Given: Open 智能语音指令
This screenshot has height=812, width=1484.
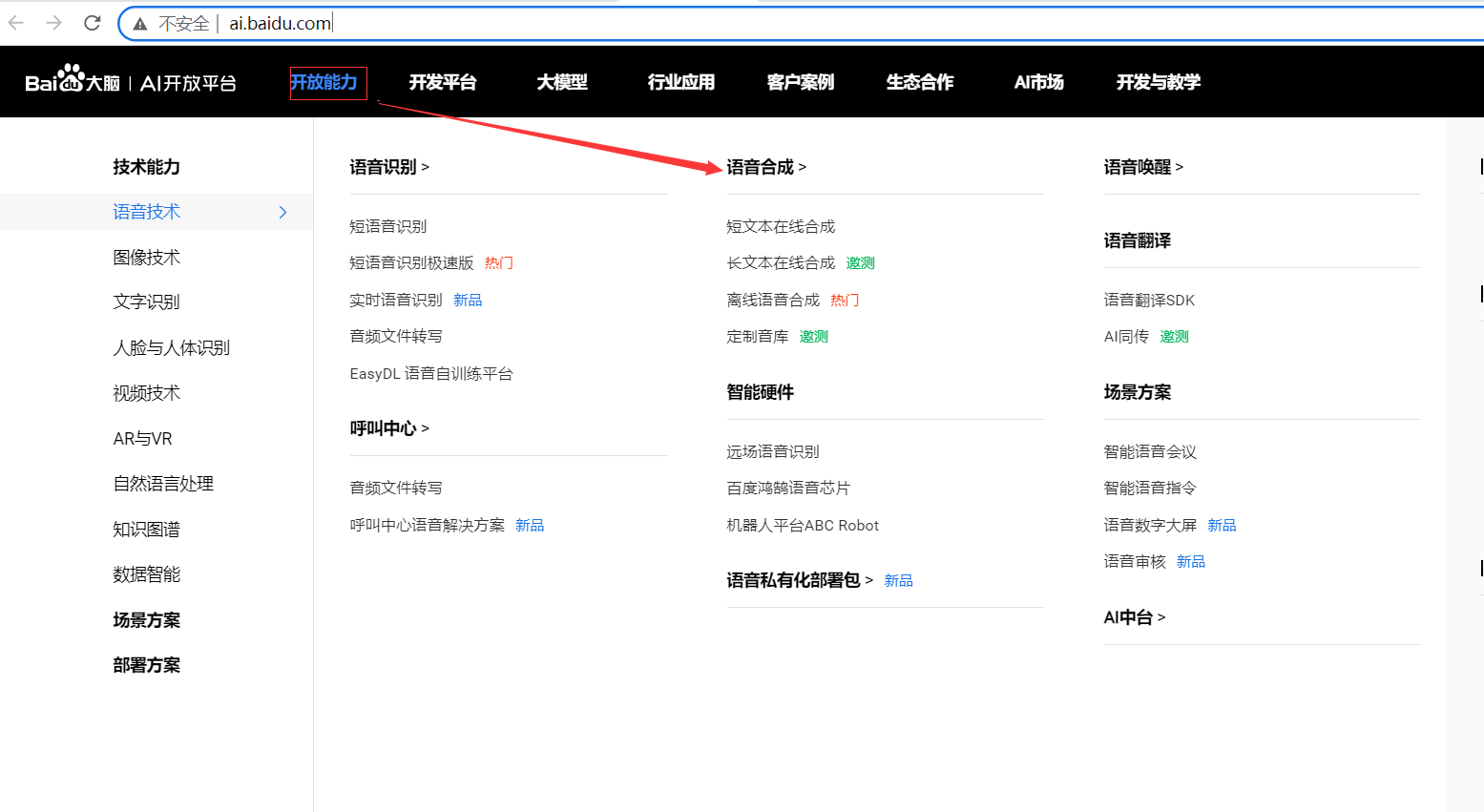Looking at the screenshot, I should coord(1150,488).
